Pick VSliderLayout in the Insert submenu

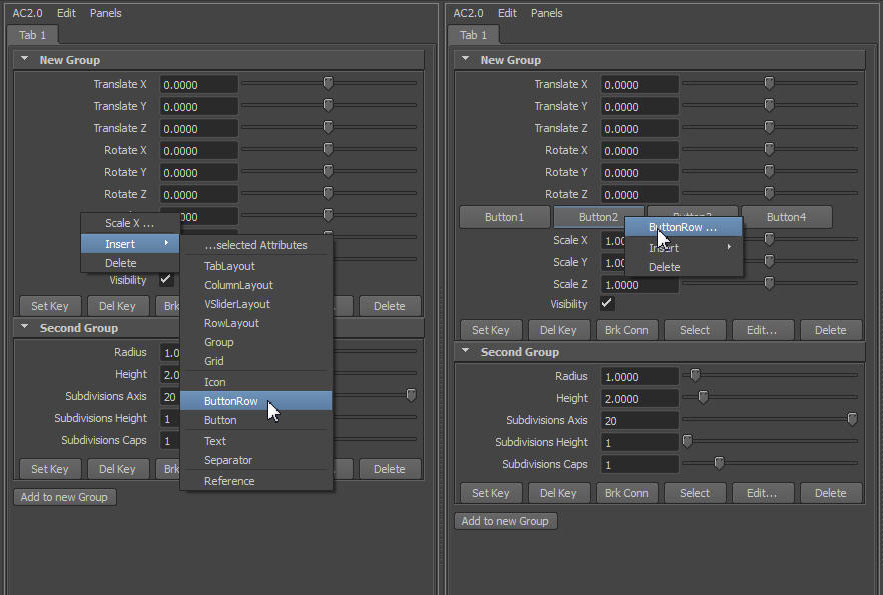[236, 304]
